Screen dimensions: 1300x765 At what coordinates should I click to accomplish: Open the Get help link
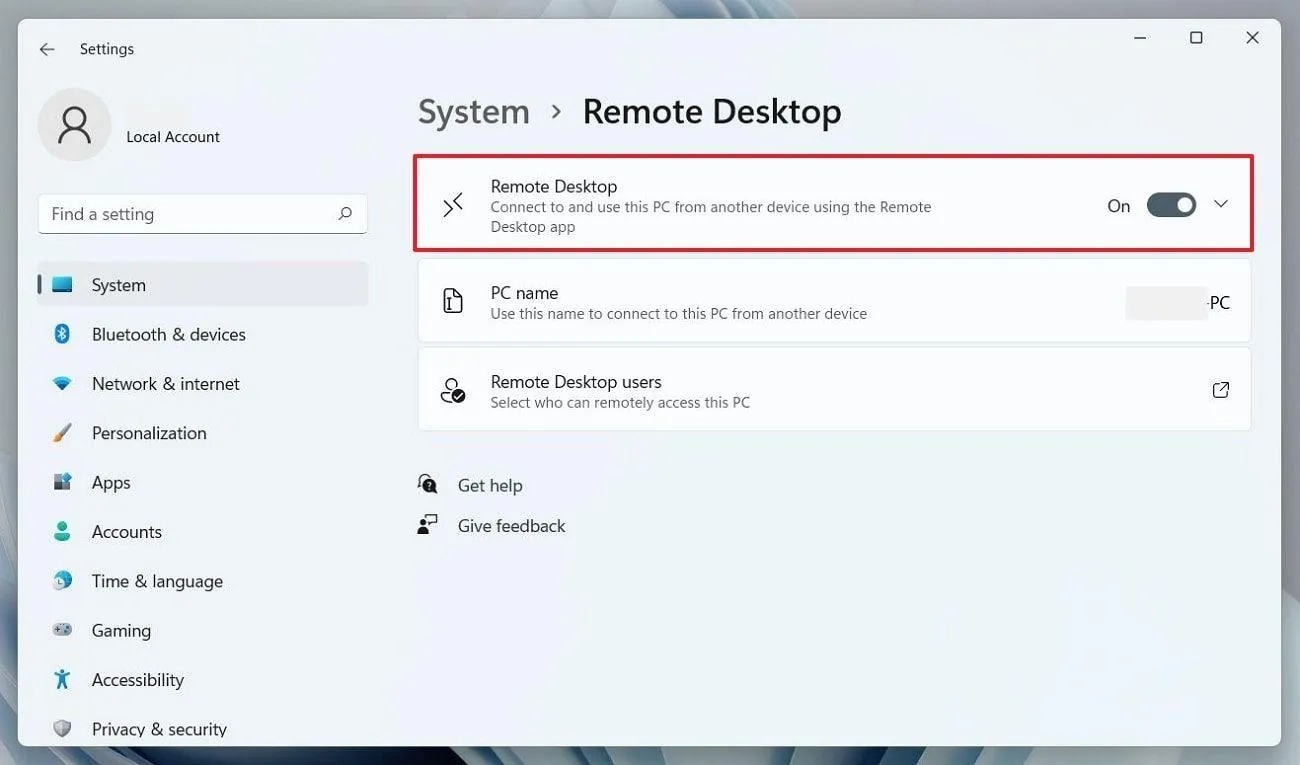pos(490,485)
